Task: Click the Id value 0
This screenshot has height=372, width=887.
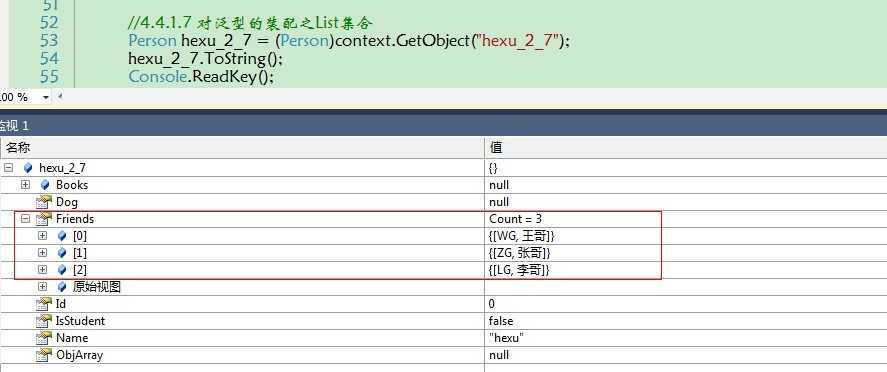Action: click(x=492, y=304)
